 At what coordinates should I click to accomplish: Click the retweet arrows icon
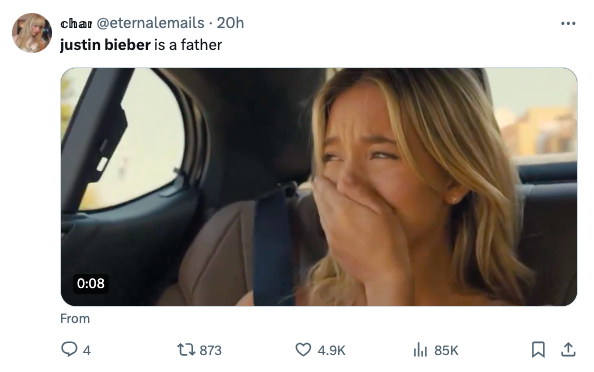186,350
